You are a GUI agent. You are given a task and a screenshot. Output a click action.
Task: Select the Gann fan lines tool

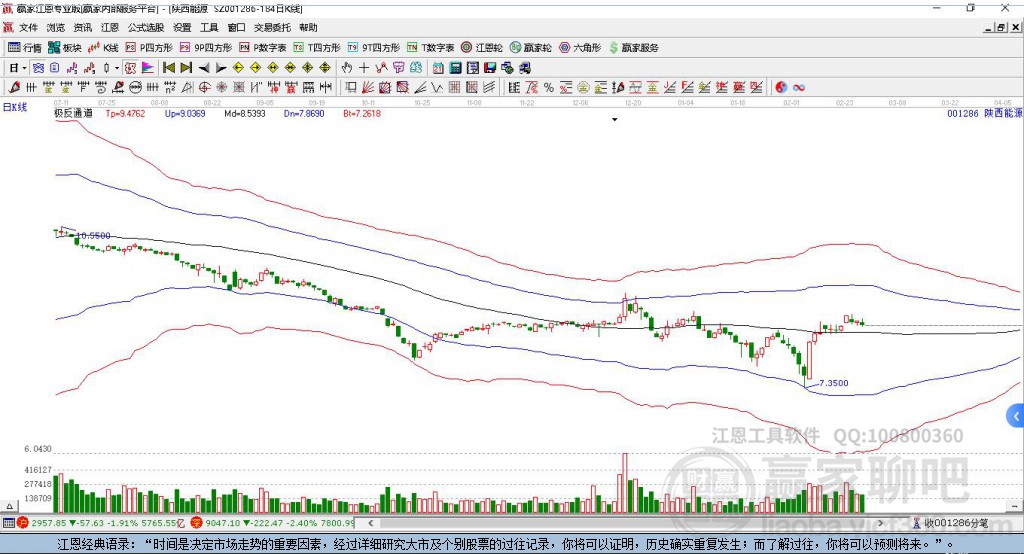369,88
